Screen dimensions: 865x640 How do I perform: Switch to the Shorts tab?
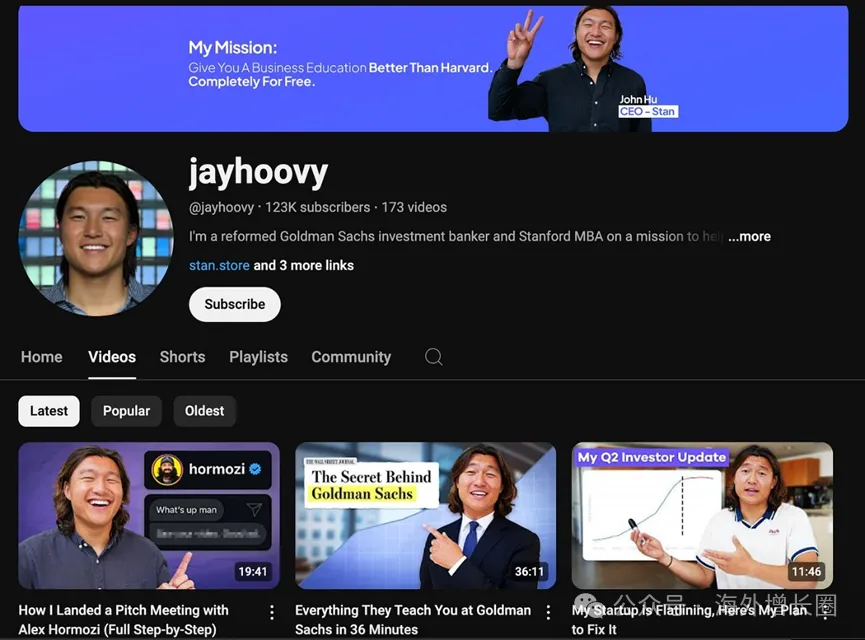183,357
